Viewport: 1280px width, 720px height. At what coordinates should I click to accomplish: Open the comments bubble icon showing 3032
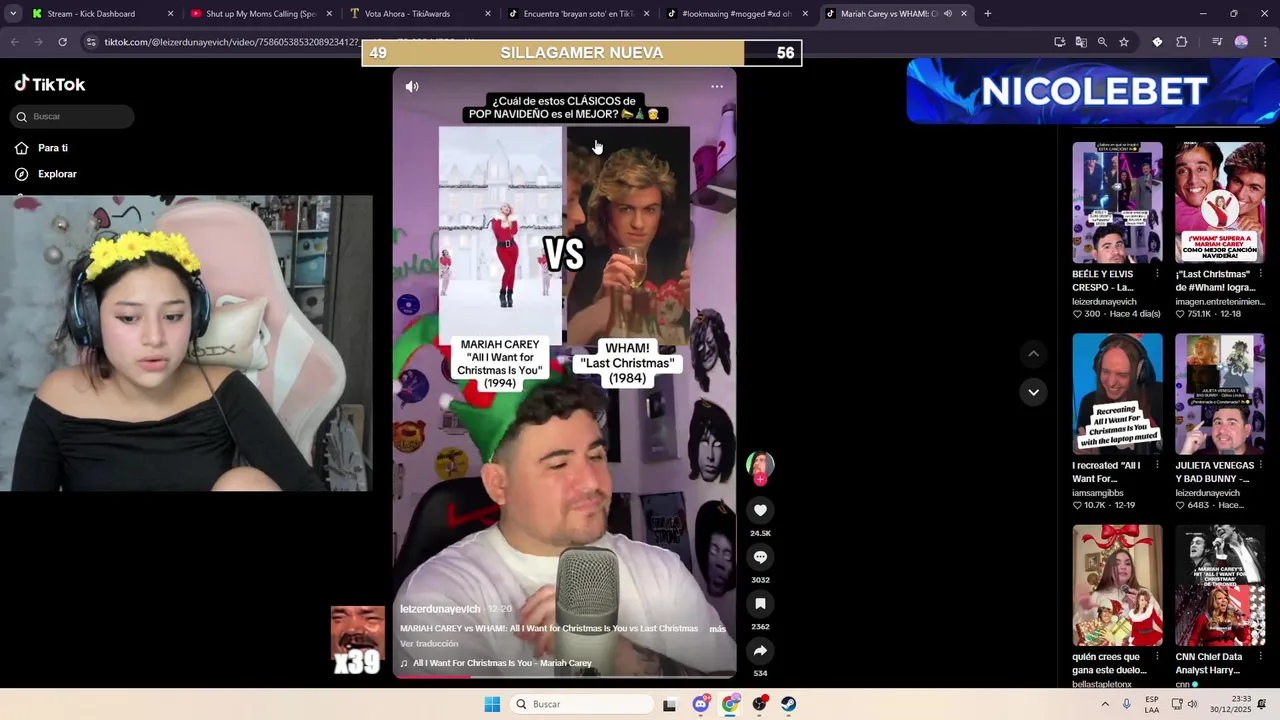pos(760,557)
